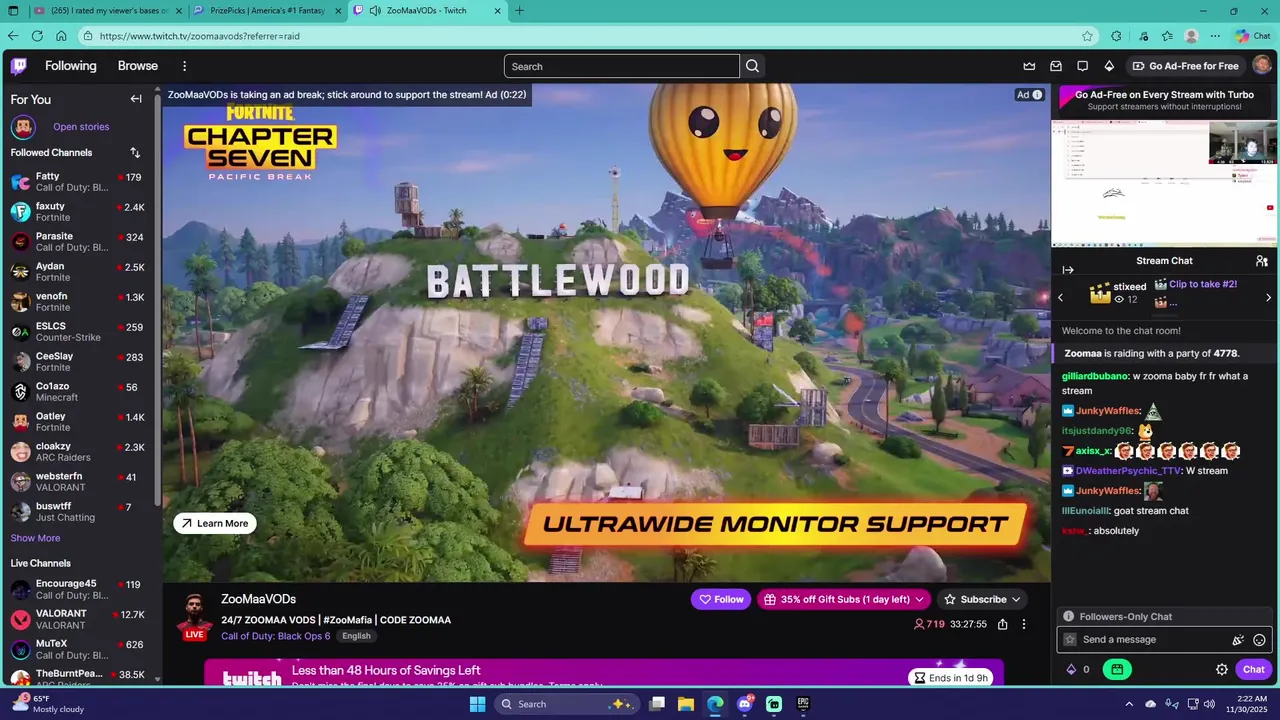Open Chat settings gear

1222,670
